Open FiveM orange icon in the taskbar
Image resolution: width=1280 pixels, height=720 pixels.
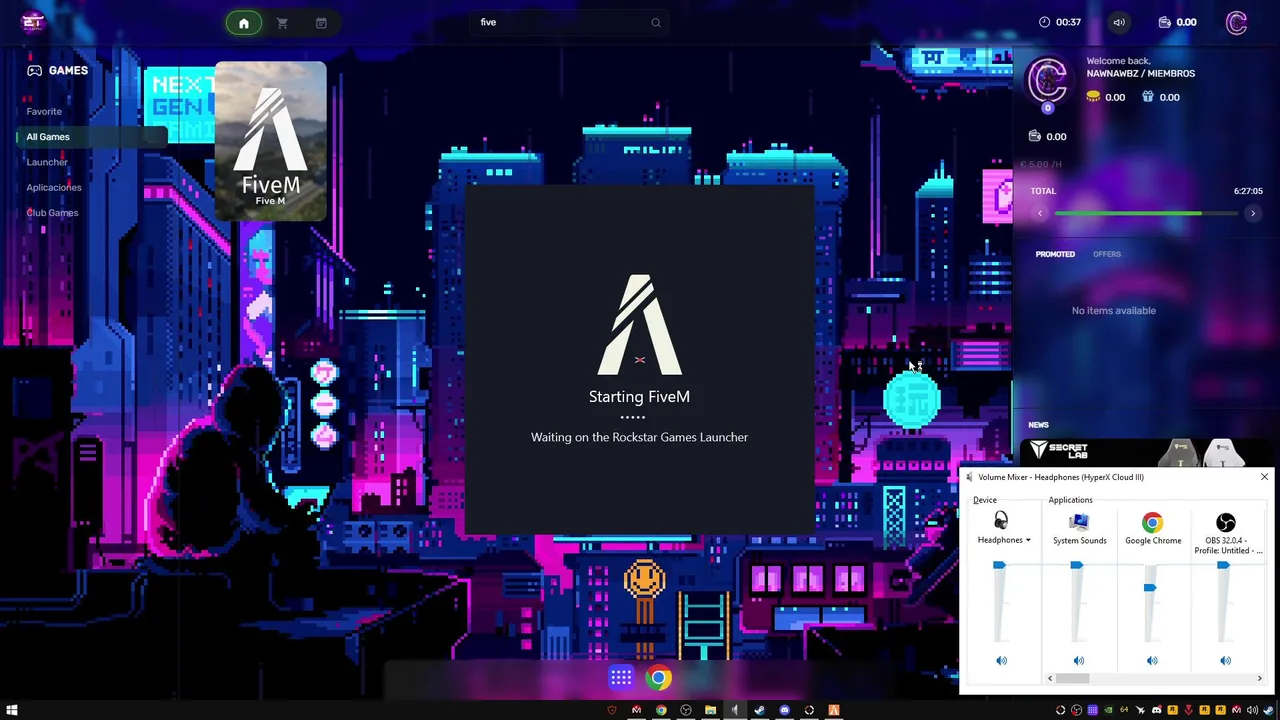pyautogui.click(x=833, y=710)
